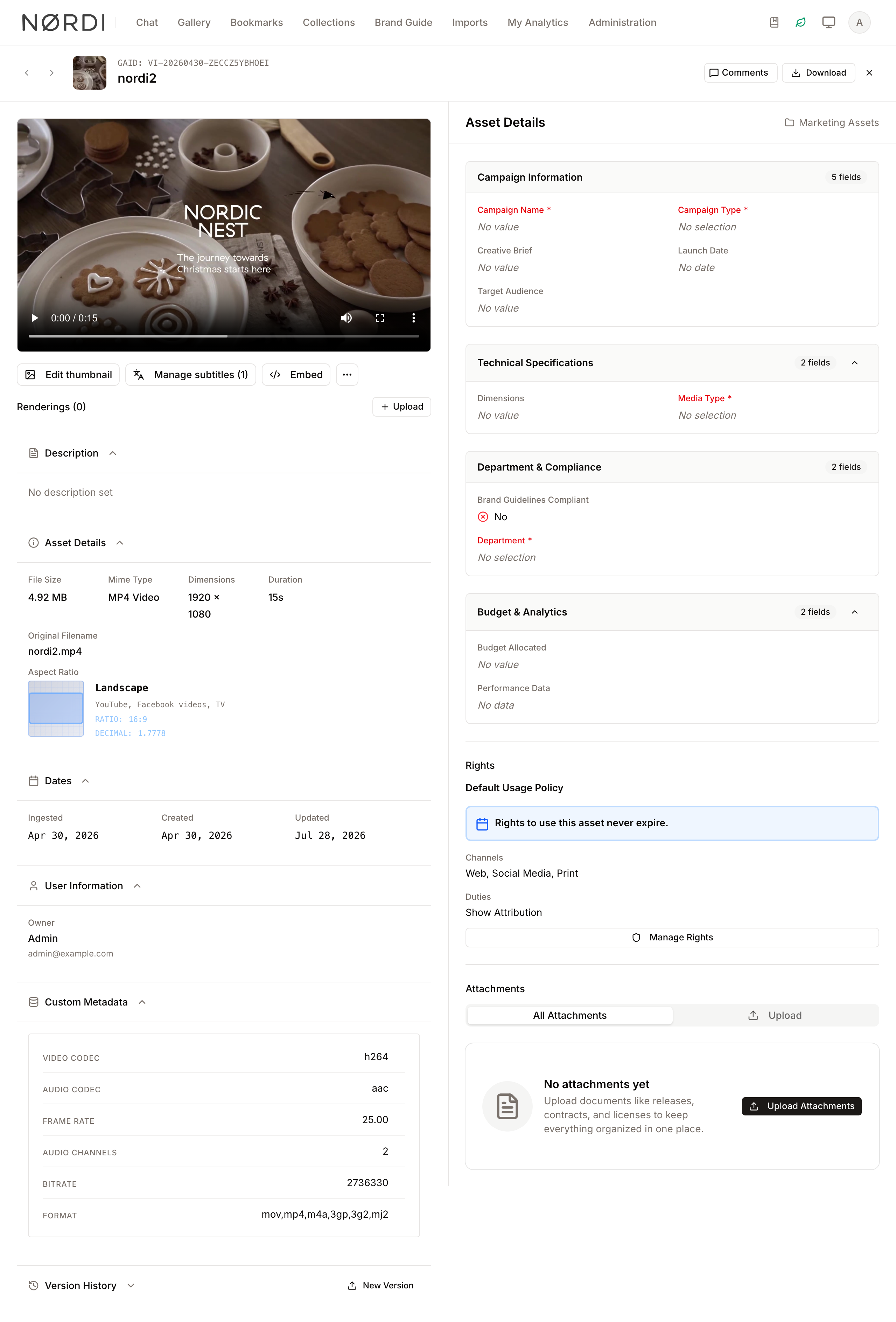Click the Landscape aspect ratio preview
The height and width of the screenshot is (1322, 896).
click(56, 709)
